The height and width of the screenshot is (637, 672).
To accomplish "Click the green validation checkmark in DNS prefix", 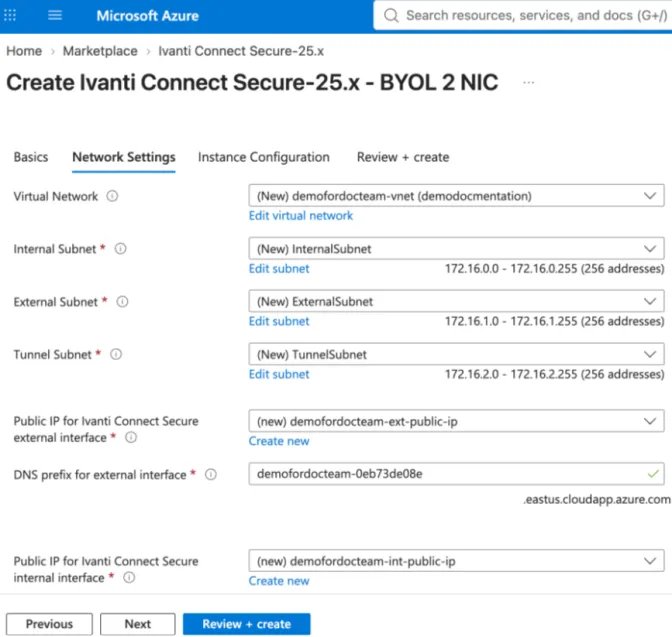I will pyautogui.click(x=653, y=474).
